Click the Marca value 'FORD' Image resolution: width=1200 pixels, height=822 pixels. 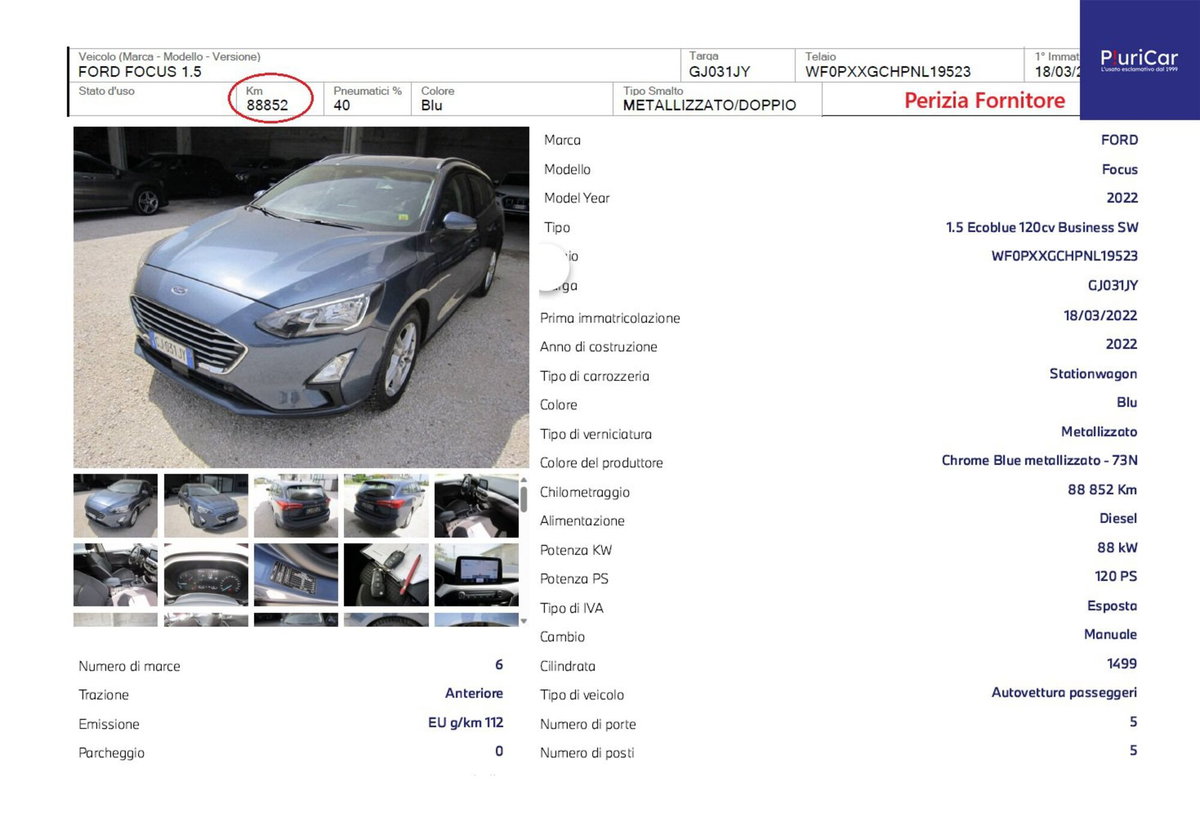(1120, 140)
